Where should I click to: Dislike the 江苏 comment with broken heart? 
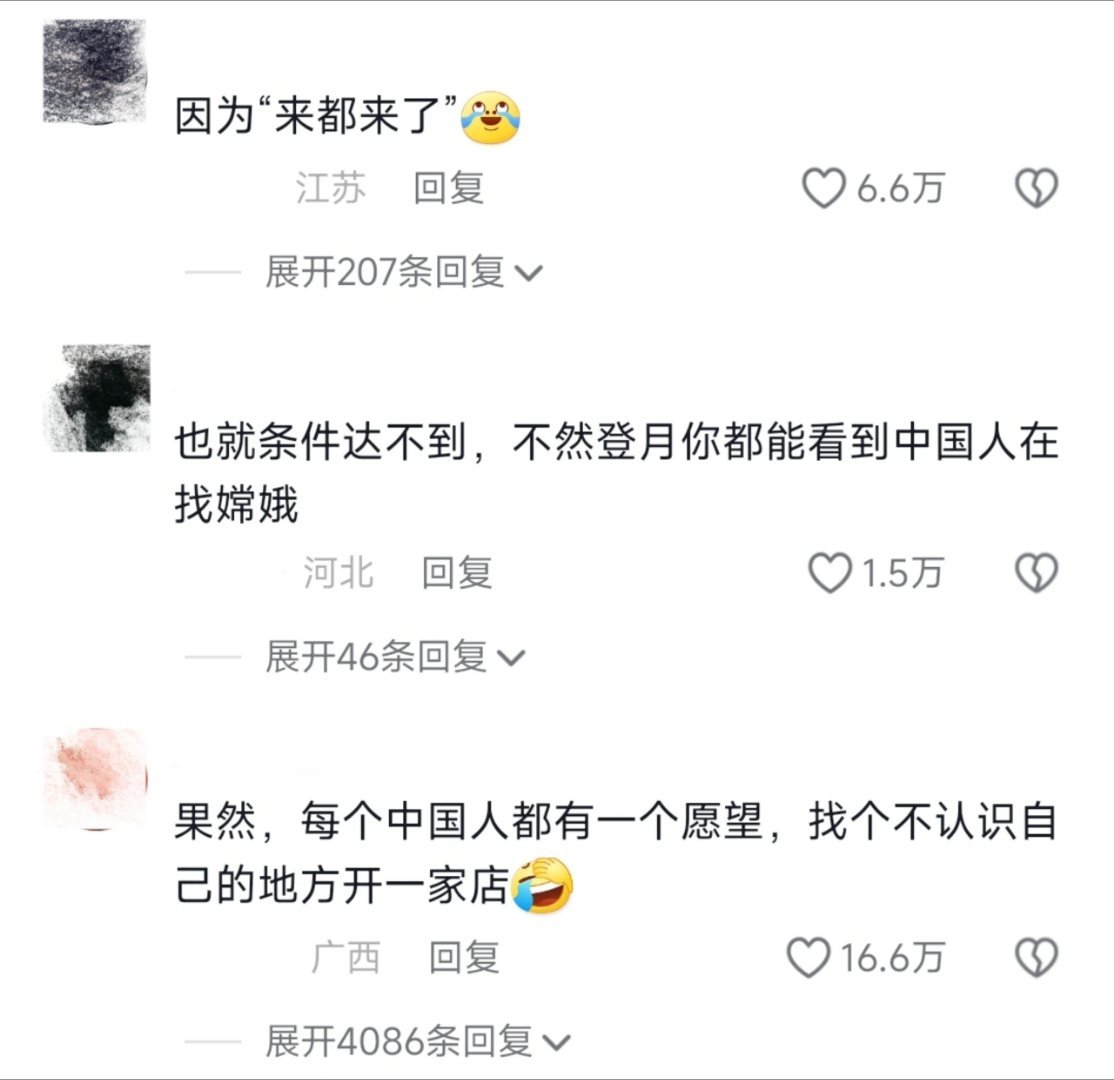click(1037, 188)
